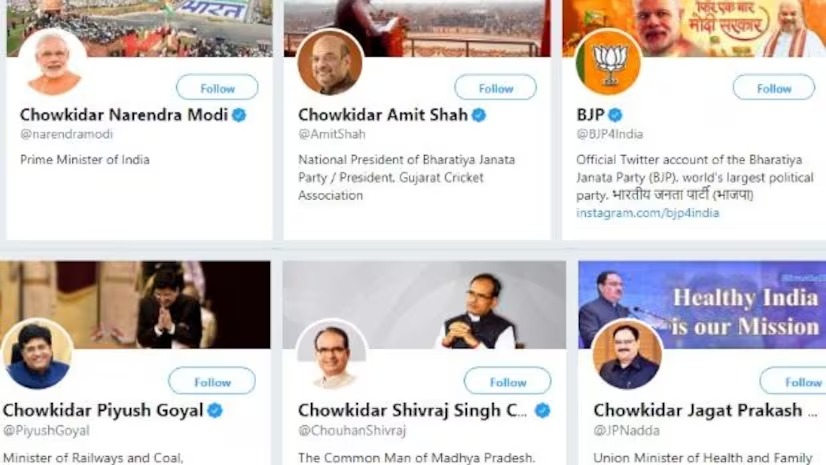Image resolution: width=826 pixels, height=465 pixels.
Task: Hit Follow on the Piyush Goyal card
Action: (212, 381)
